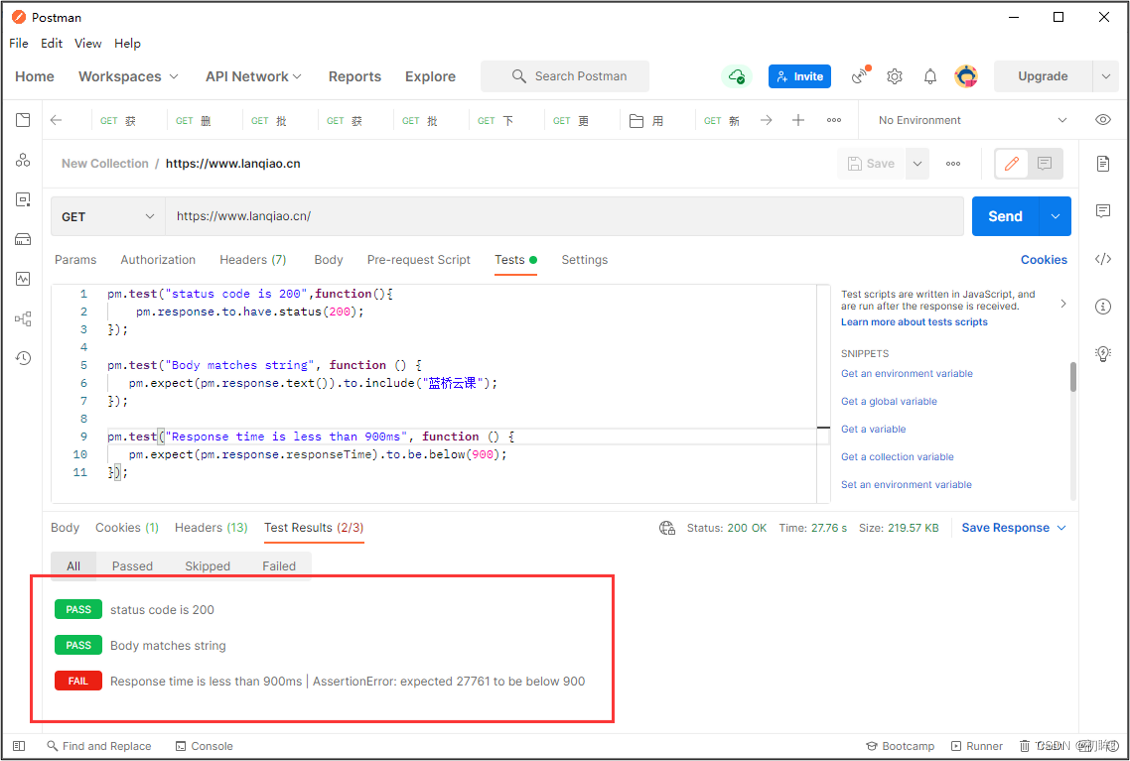Show the response Body tab

(65, 528)
